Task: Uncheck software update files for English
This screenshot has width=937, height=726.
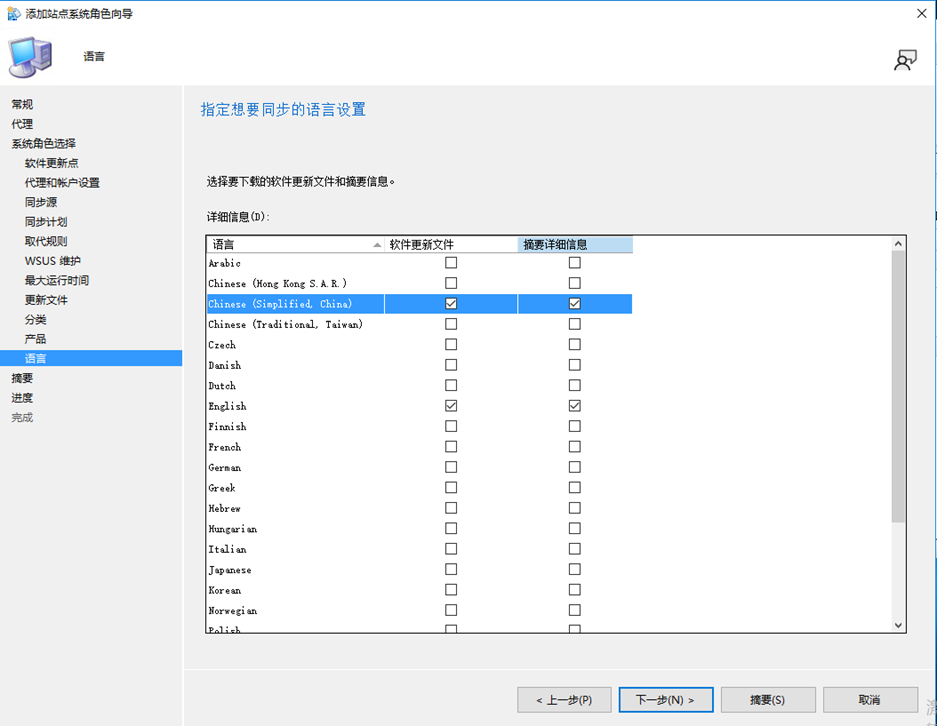Action: pos(451,406)
